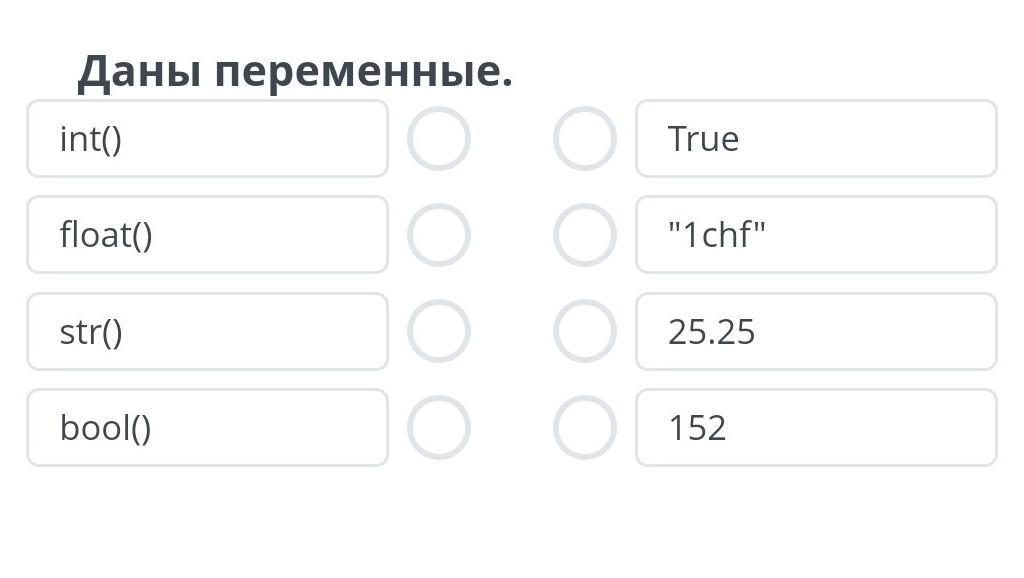The width and height of the screenshot is (1024, 578).
Task: Choose the bool() option box
Action: (207, 427)
